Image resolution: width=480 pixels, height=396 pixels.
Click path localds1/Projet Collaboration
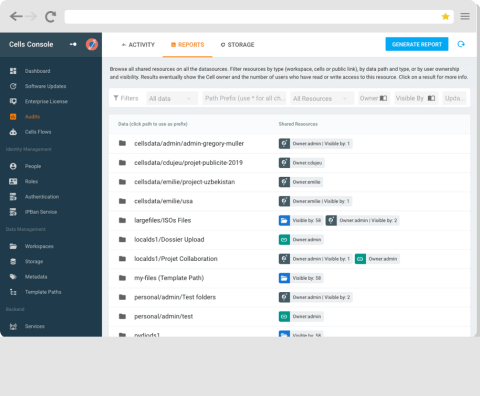pyautogui.click(x=176, y=259)
